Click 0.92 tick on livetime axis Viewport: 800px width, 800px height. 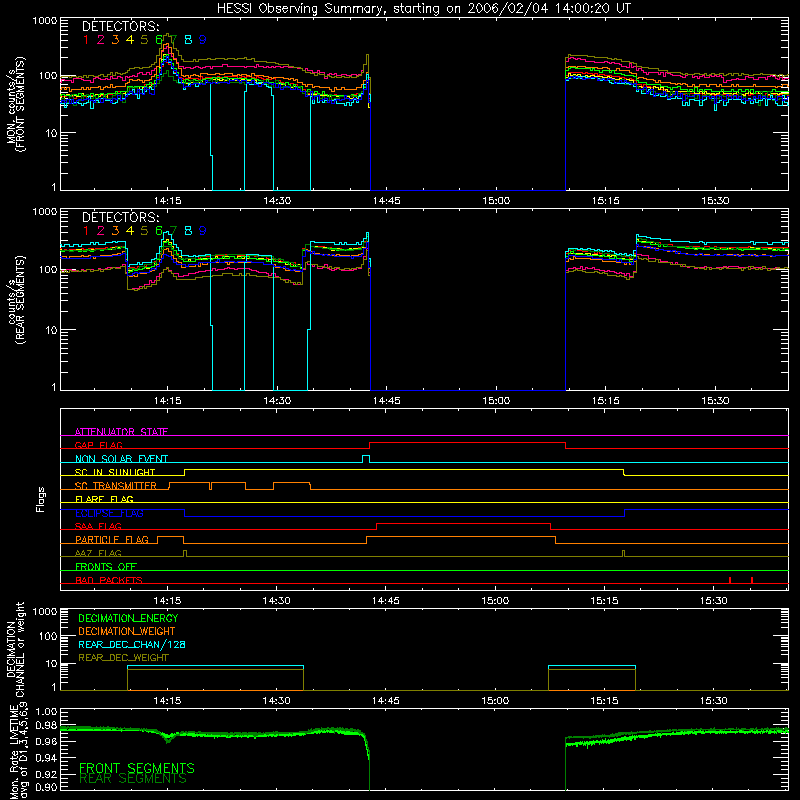47,772
